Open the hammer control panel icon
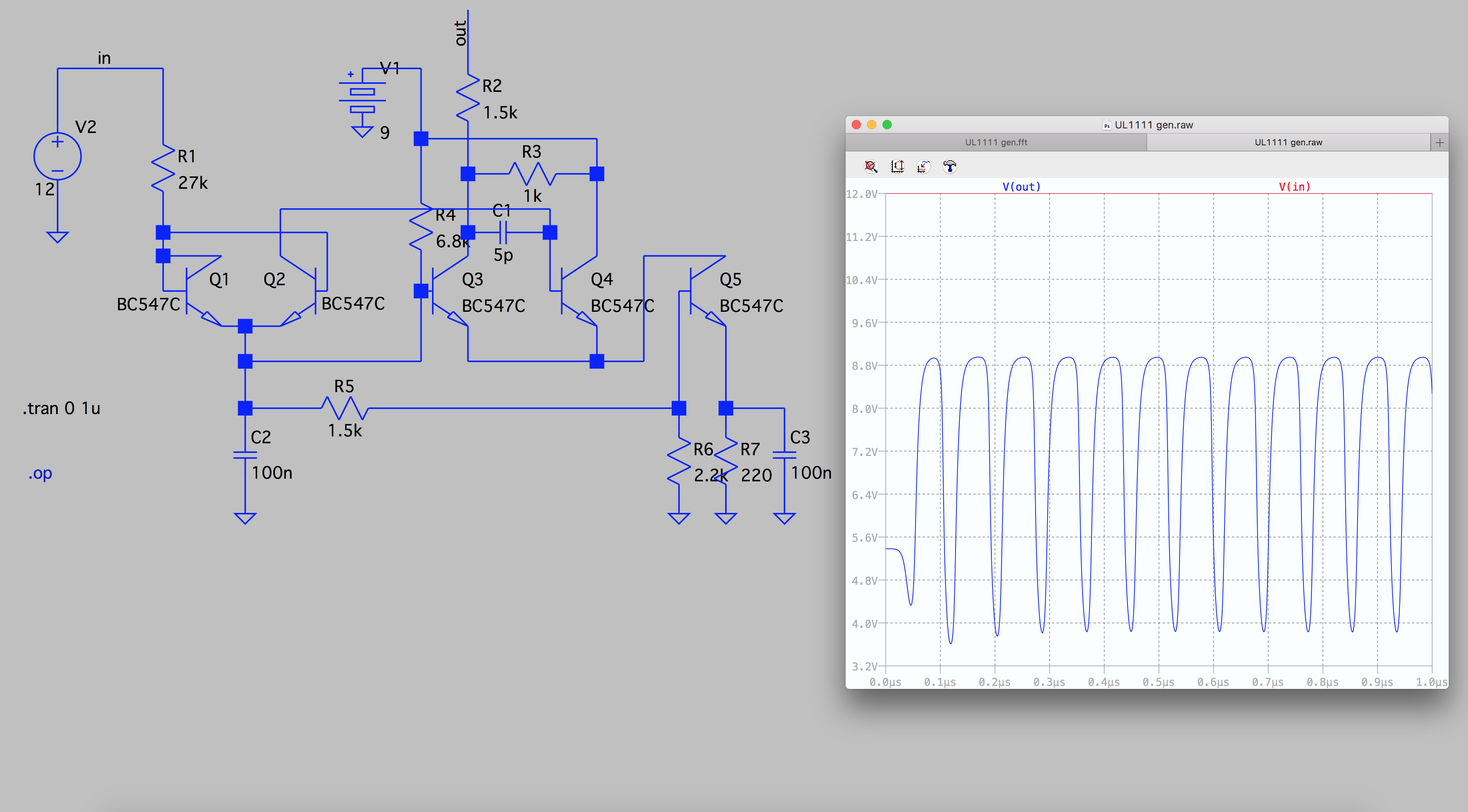The image size is (1468, 812). click(949, 166)
